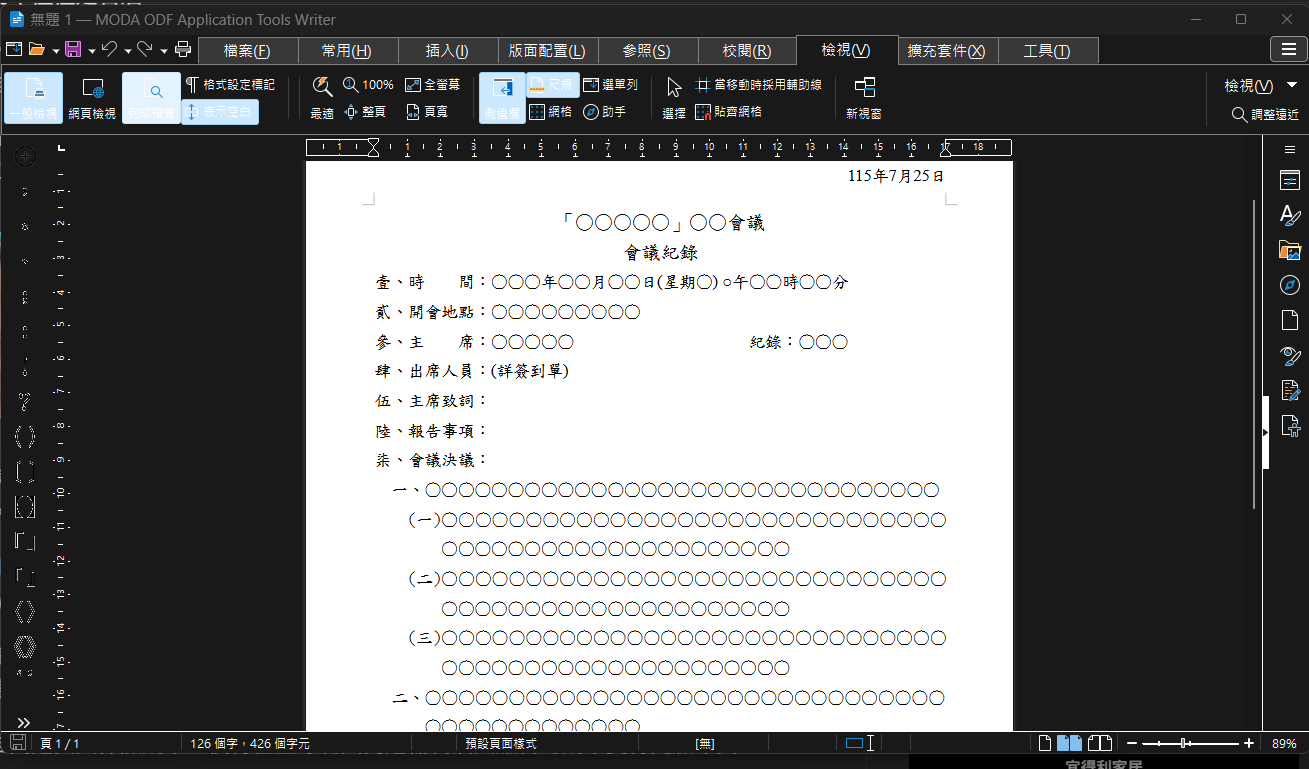1309x769 pixels.
Task: Open the sidebar Navigator compass panel
Action: (1290, 286)
